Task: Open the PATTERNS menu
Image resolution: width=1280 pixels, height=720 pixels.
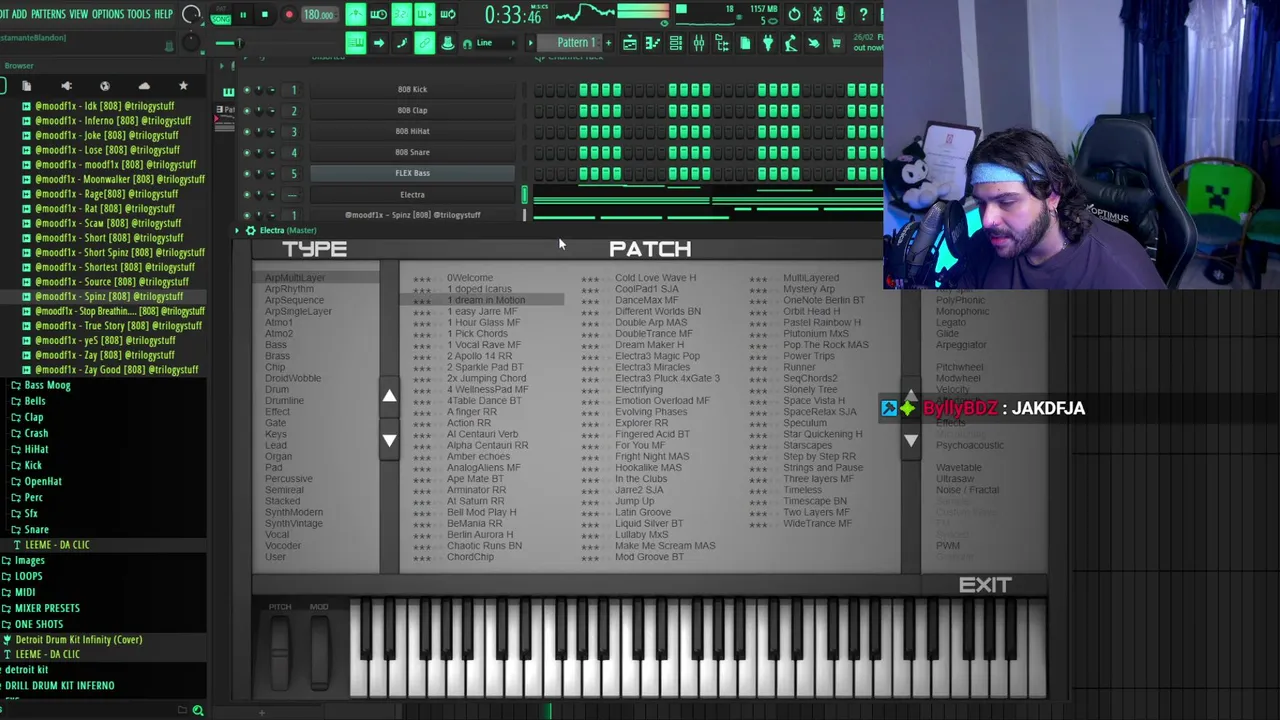Action: click(x=48, y=14)
